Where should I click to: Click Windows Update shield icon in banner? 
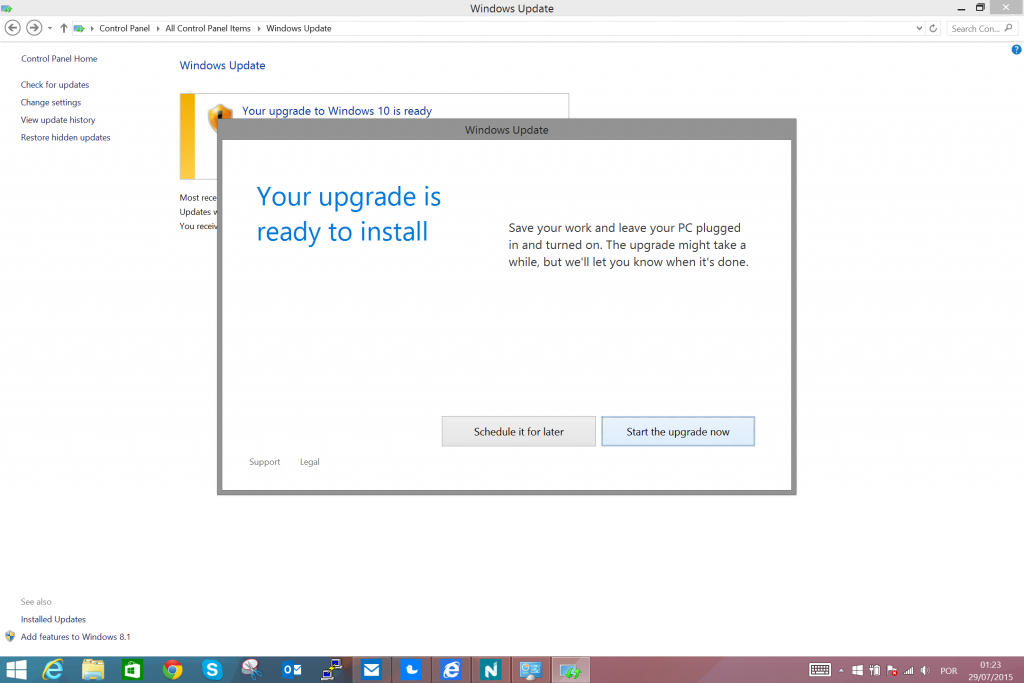click(x=220, y=118)
